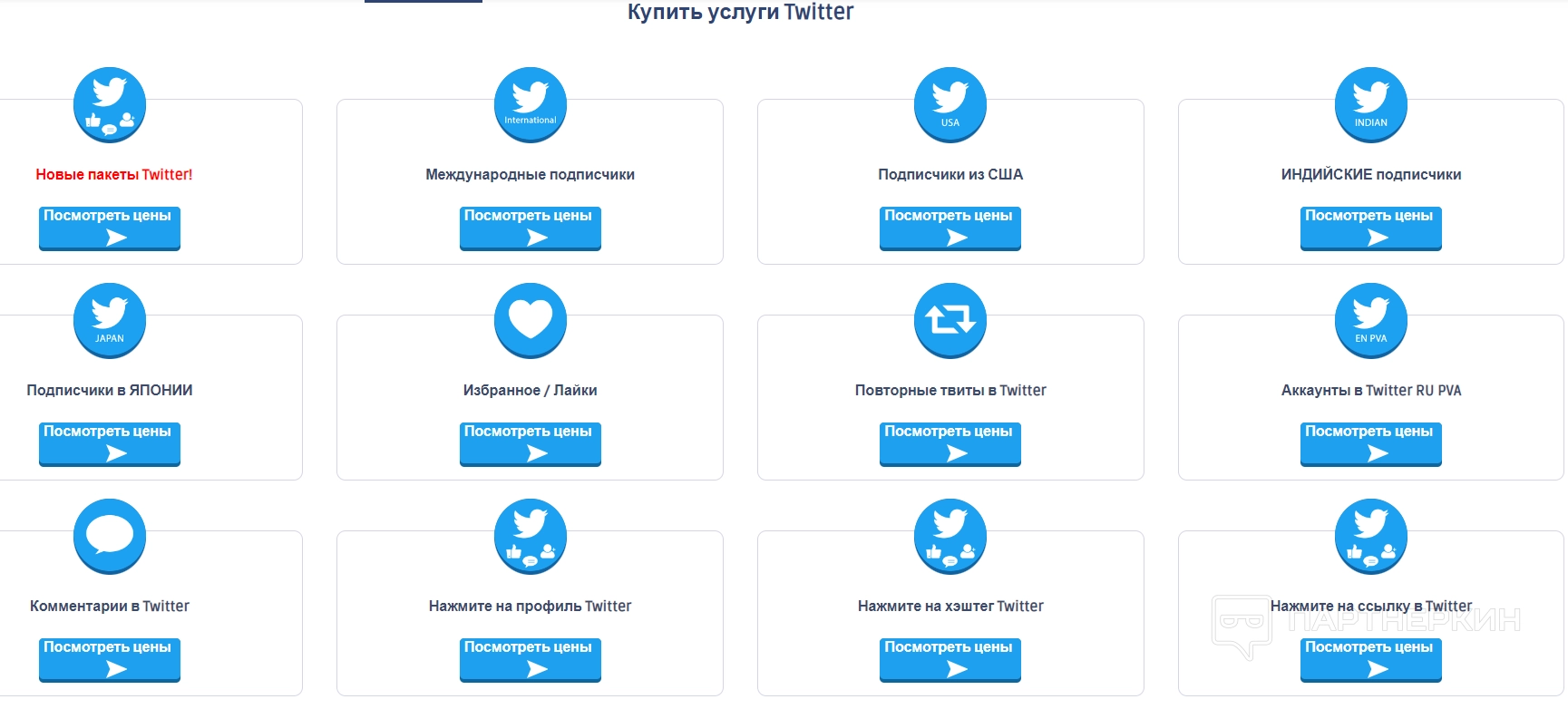The height and width of the screenshot is (709, 1568).
Task: Click the retweet arrows icon
Action: (x=950, y=320)
